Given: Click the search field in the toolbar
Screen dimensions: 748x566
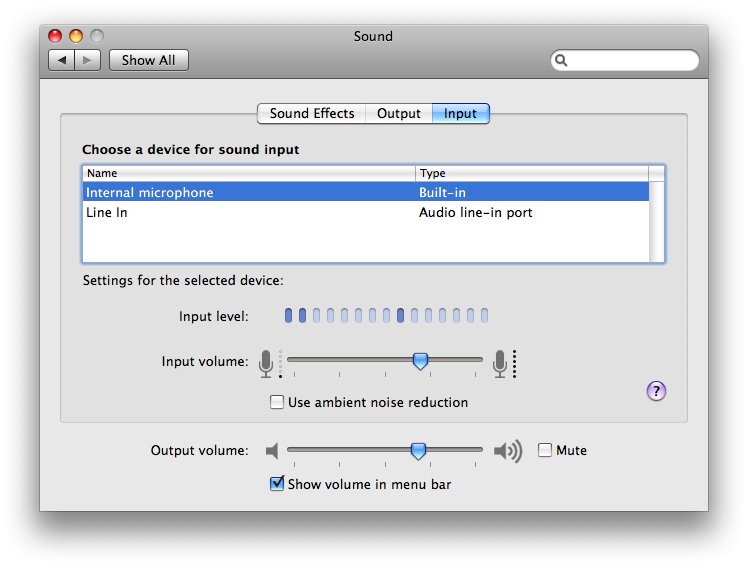Looking at the screenshot, I should tap(625, 60).
